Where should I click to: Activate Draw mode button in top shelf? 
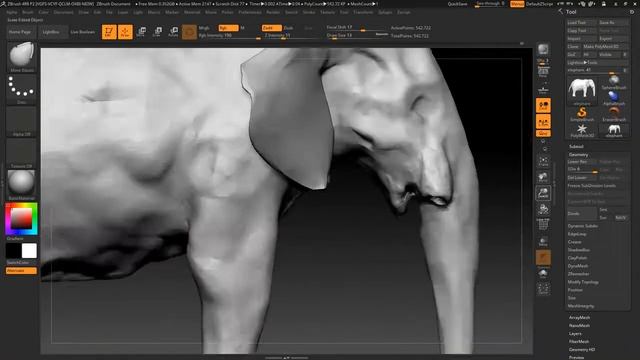click(125, 32)
